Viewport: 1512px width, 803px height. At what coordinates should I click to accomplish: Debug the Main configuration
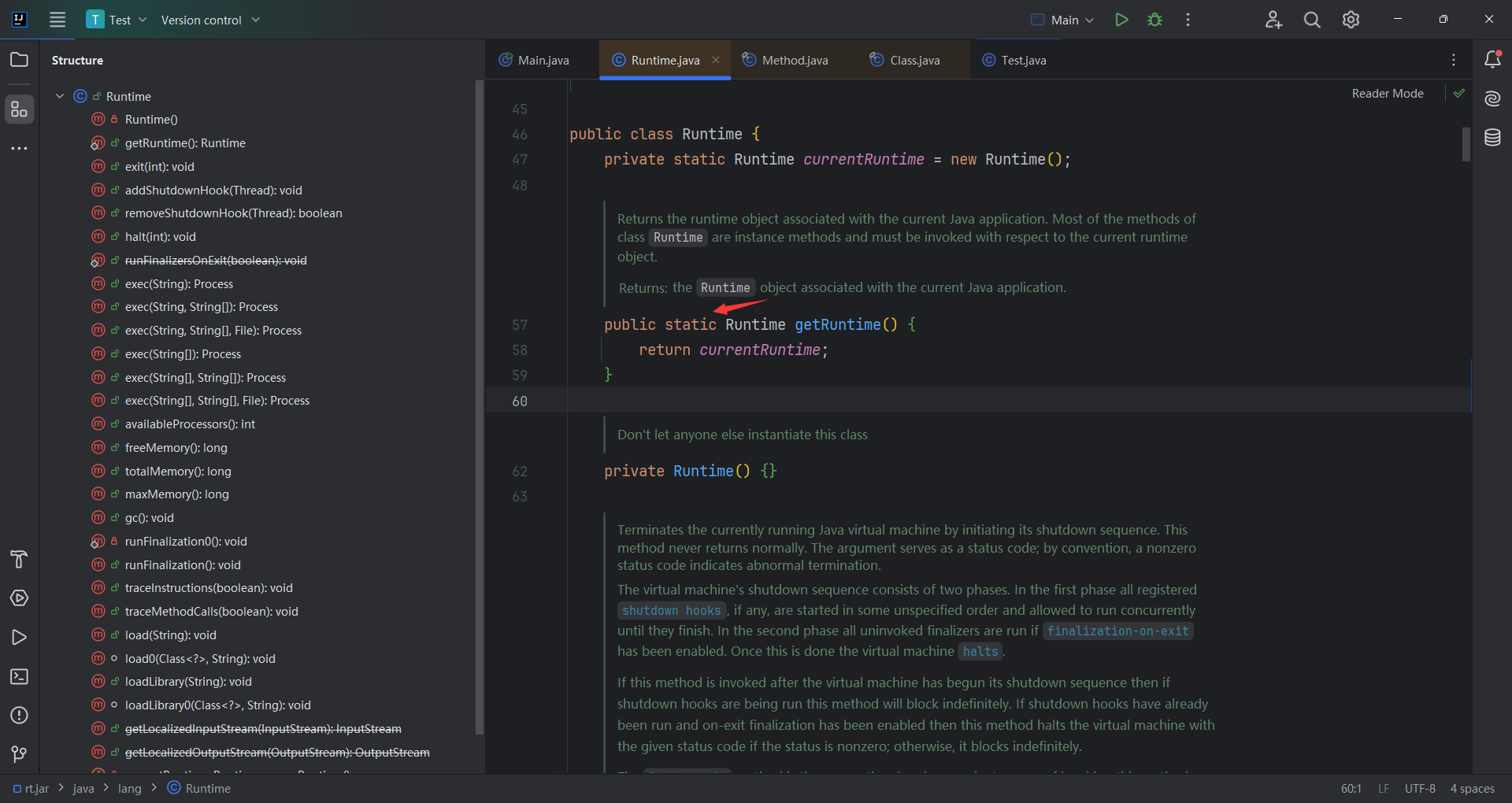pos(1154,20)
